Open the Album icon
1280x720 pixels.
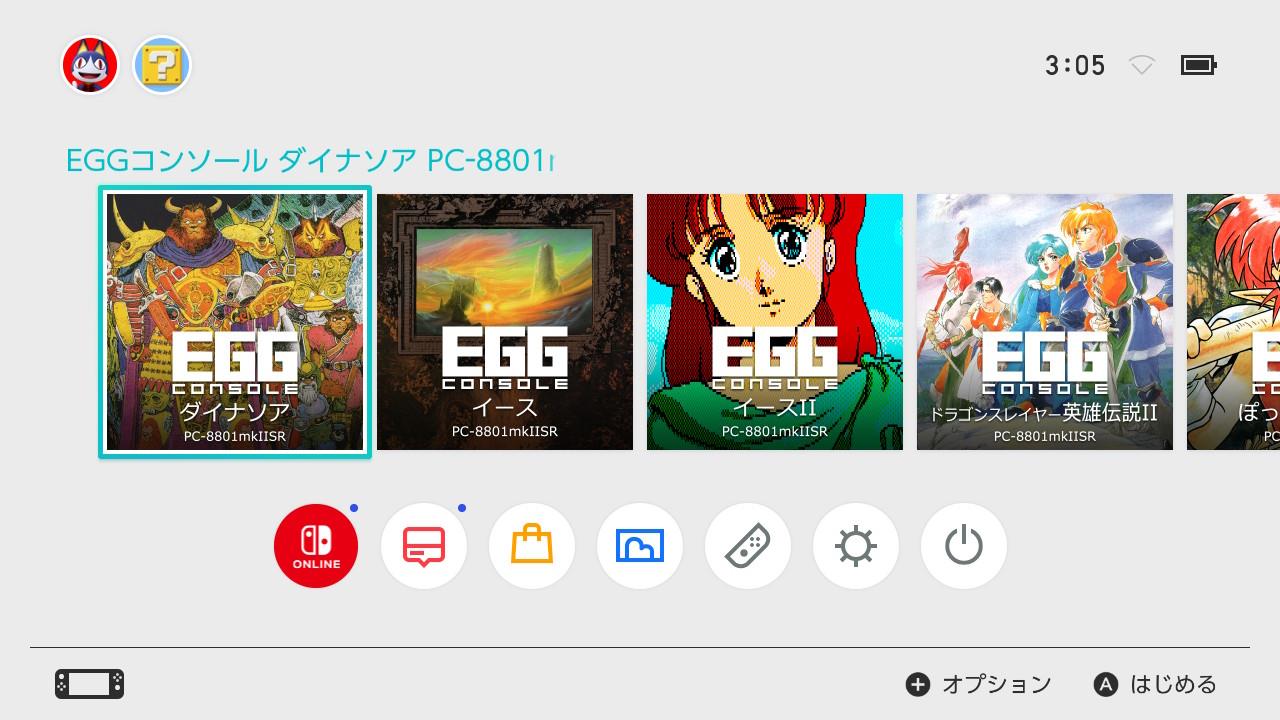pos(640,546)
